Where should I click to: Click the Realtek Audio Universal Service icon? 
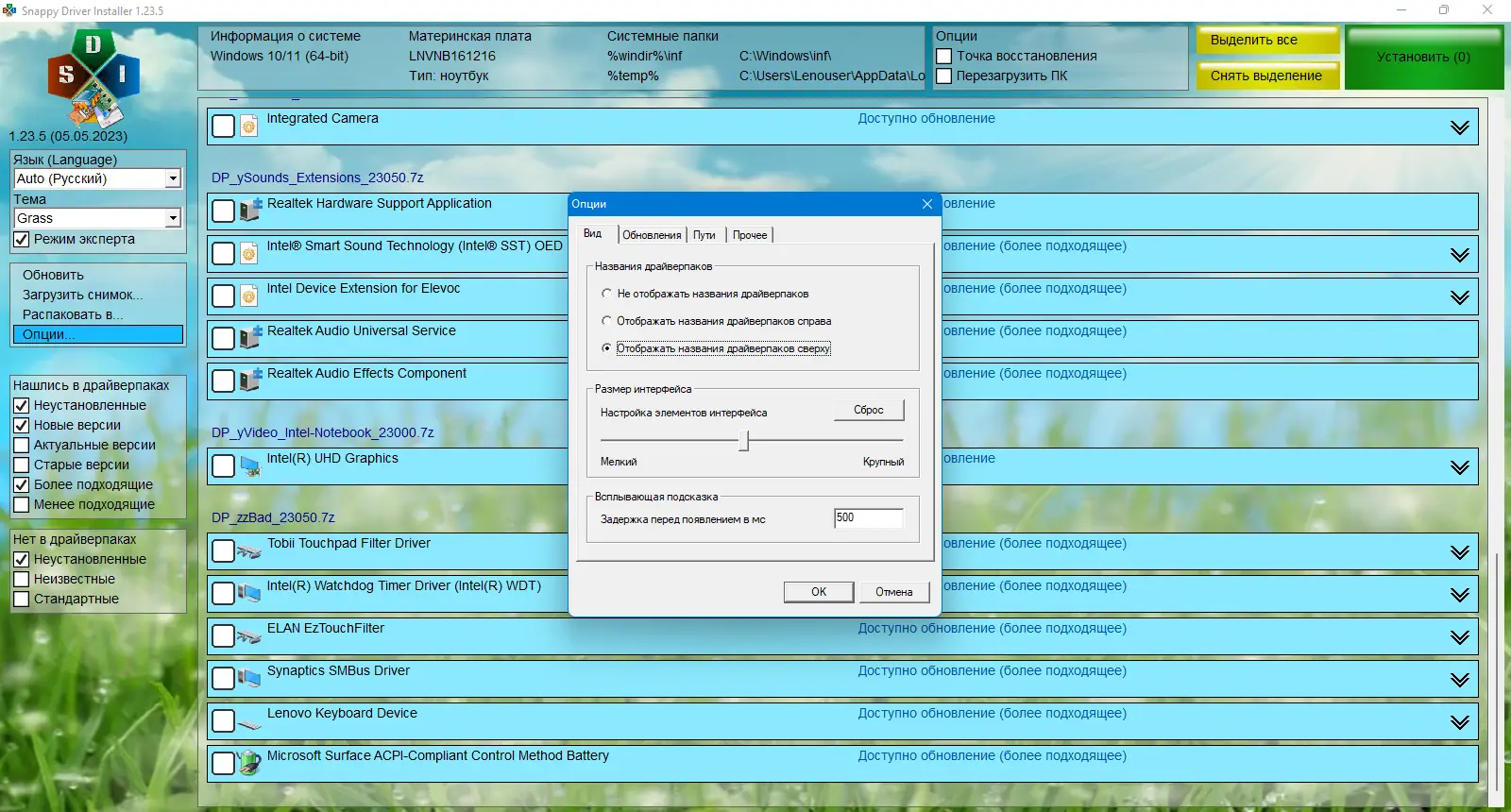click(x=250, y=338)
